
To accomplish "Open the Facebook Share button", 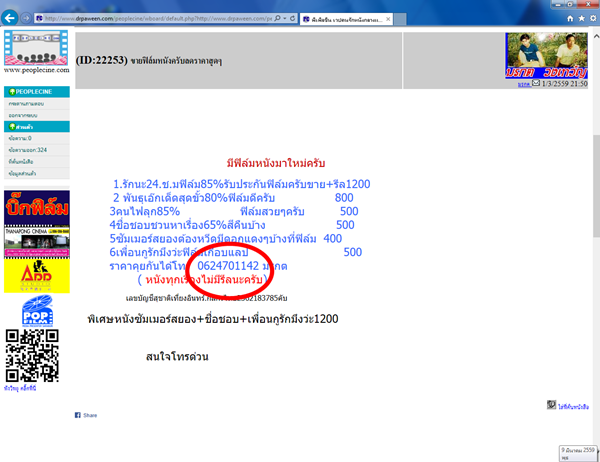I will (86, 415).
